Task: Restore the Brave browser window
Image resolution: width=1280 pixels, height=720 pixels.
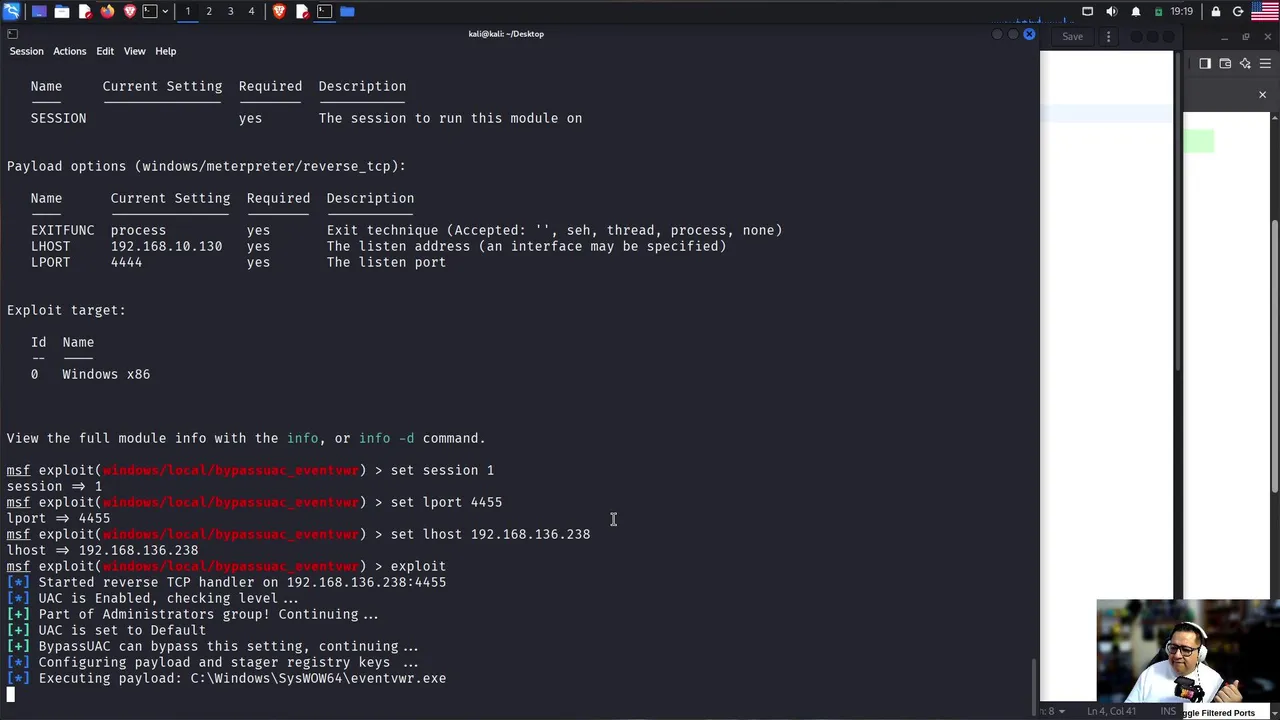Action: click(1245, 37)
